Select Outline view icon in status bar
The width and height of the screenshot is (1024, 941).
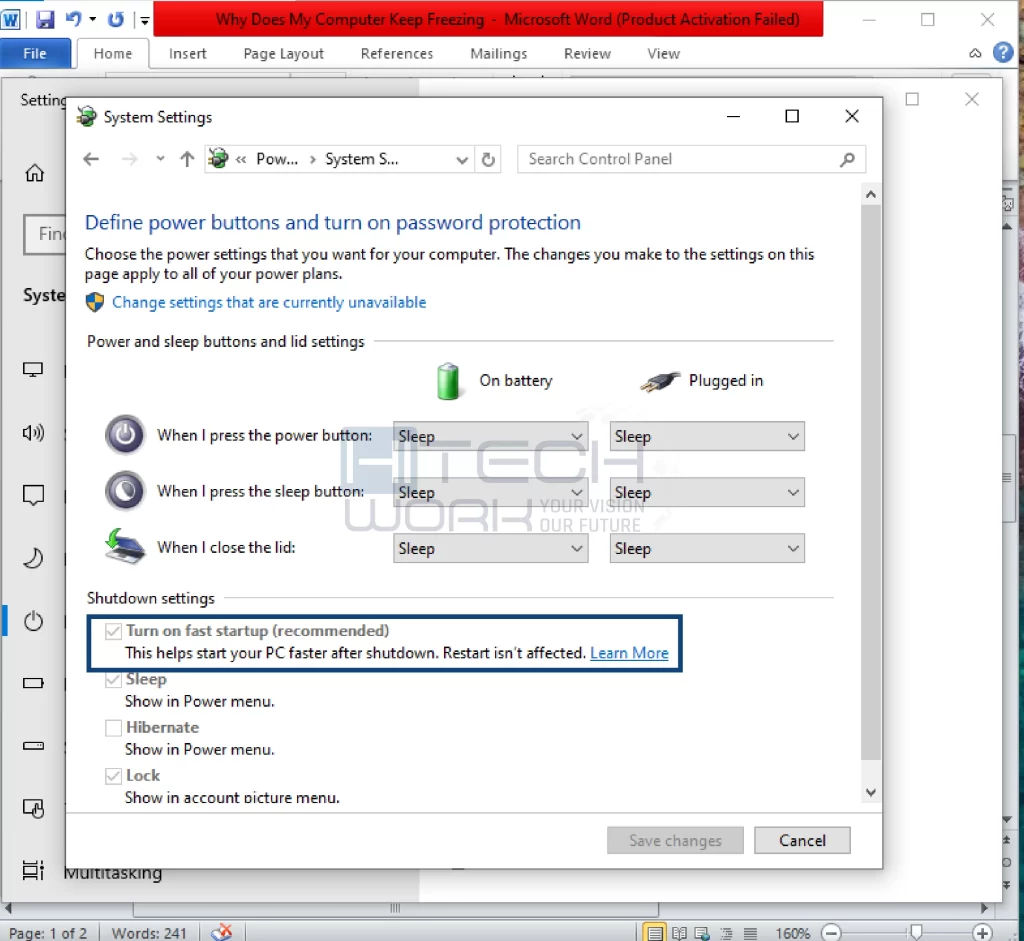coord(726,933)
